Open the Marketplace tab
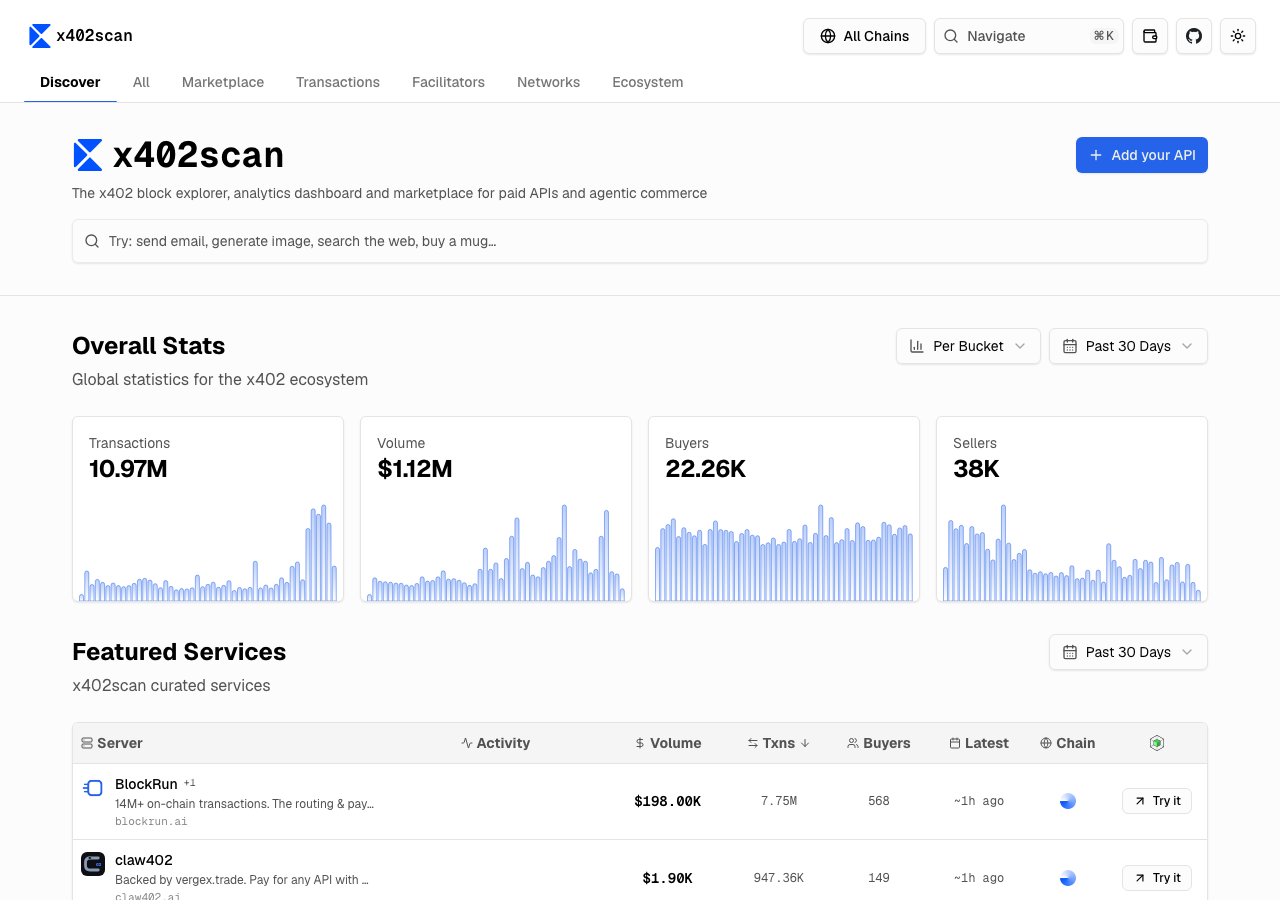 tap(223, 82)
